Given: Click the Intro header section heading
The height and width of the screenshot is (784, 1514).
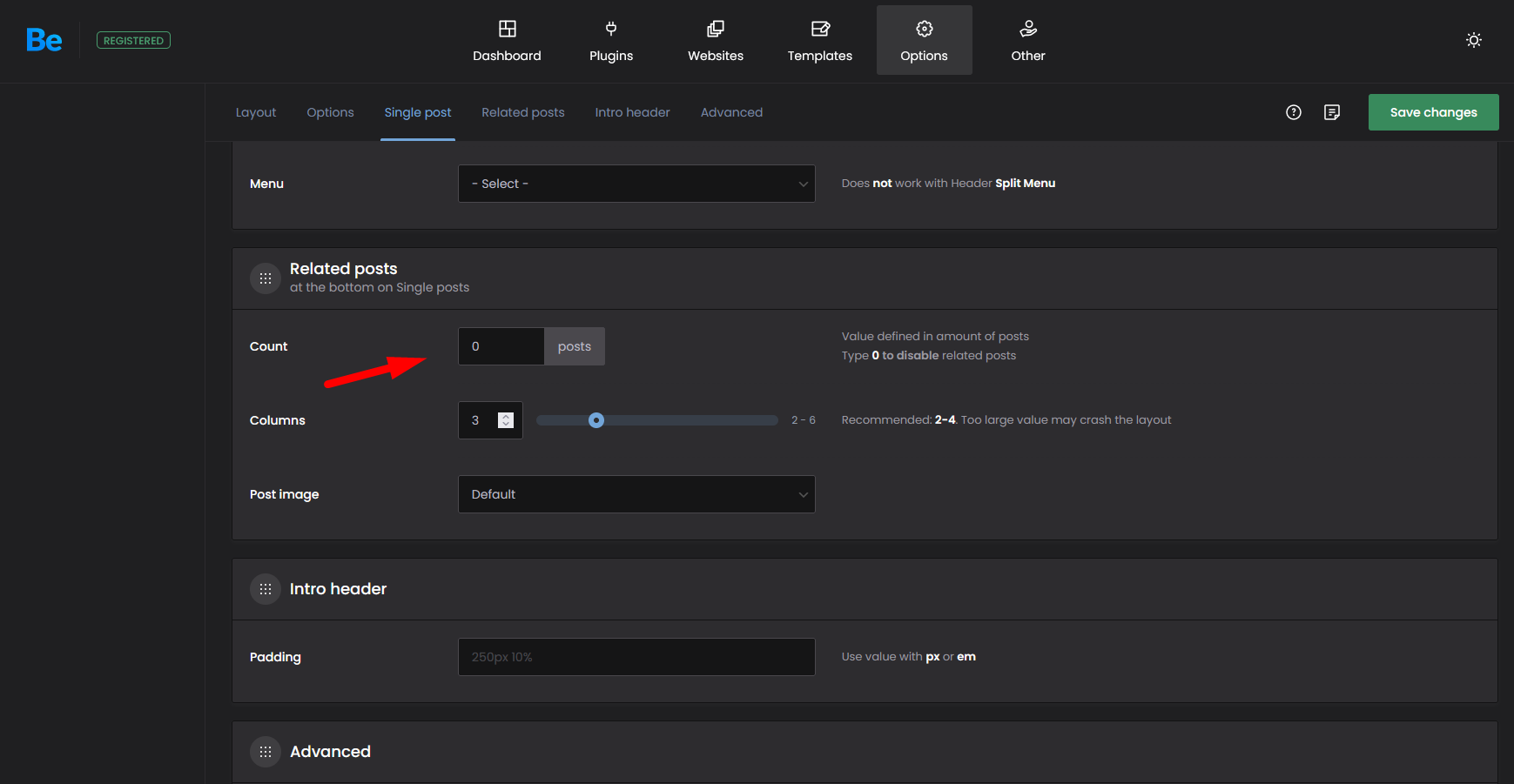Looking at the screenshot, I should click(x=339, y=589).
